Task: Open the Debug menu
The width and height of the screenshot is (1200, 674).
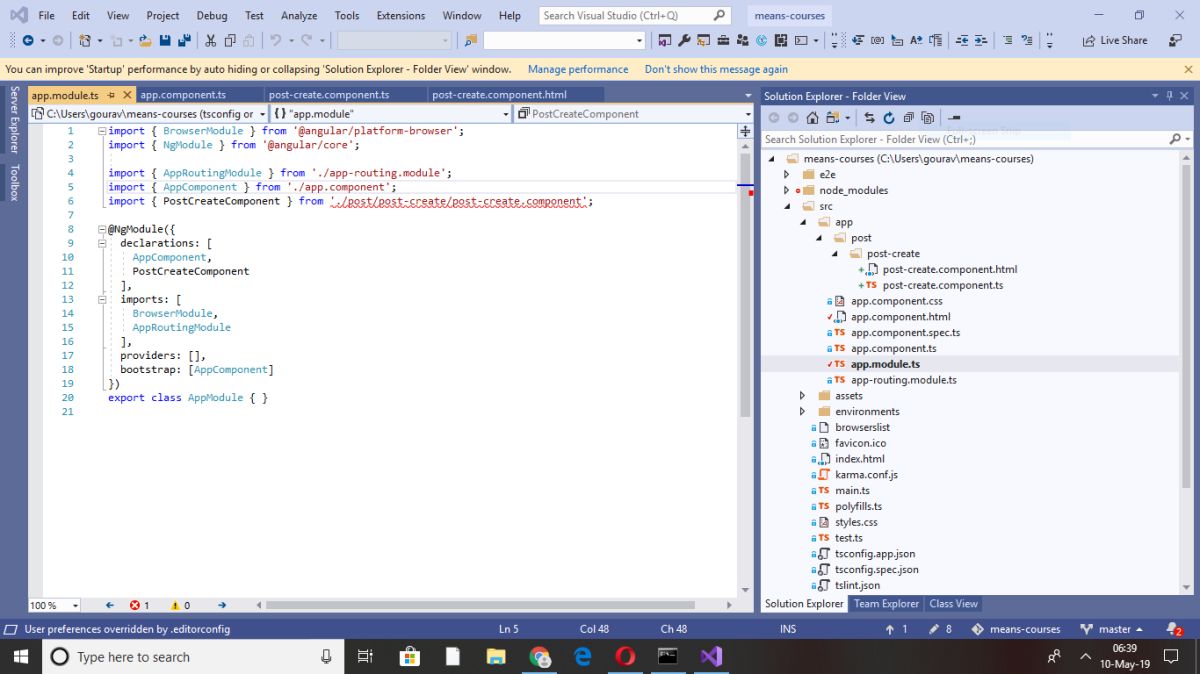Action: (212, 15)
